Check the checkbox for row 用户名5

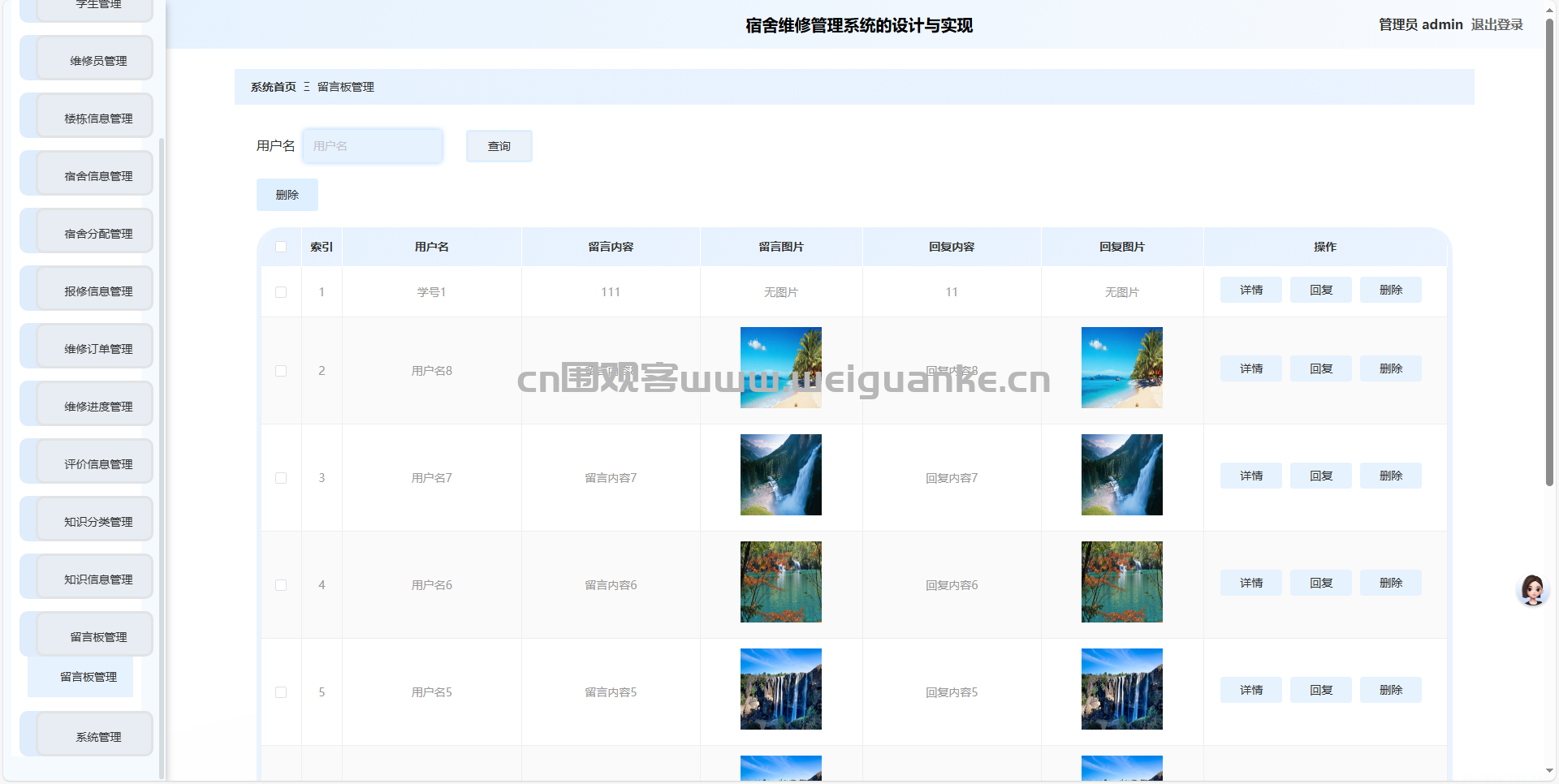click(281, 692)
